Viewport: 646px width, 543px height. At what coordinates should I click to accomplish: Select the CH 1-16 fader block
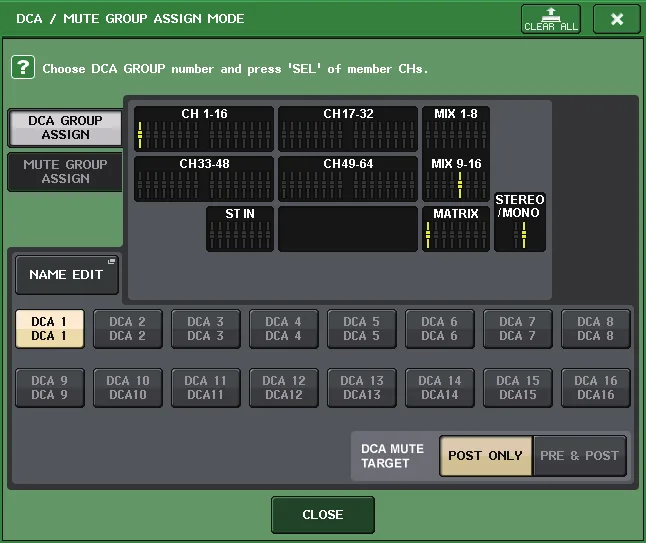(204, 129)
